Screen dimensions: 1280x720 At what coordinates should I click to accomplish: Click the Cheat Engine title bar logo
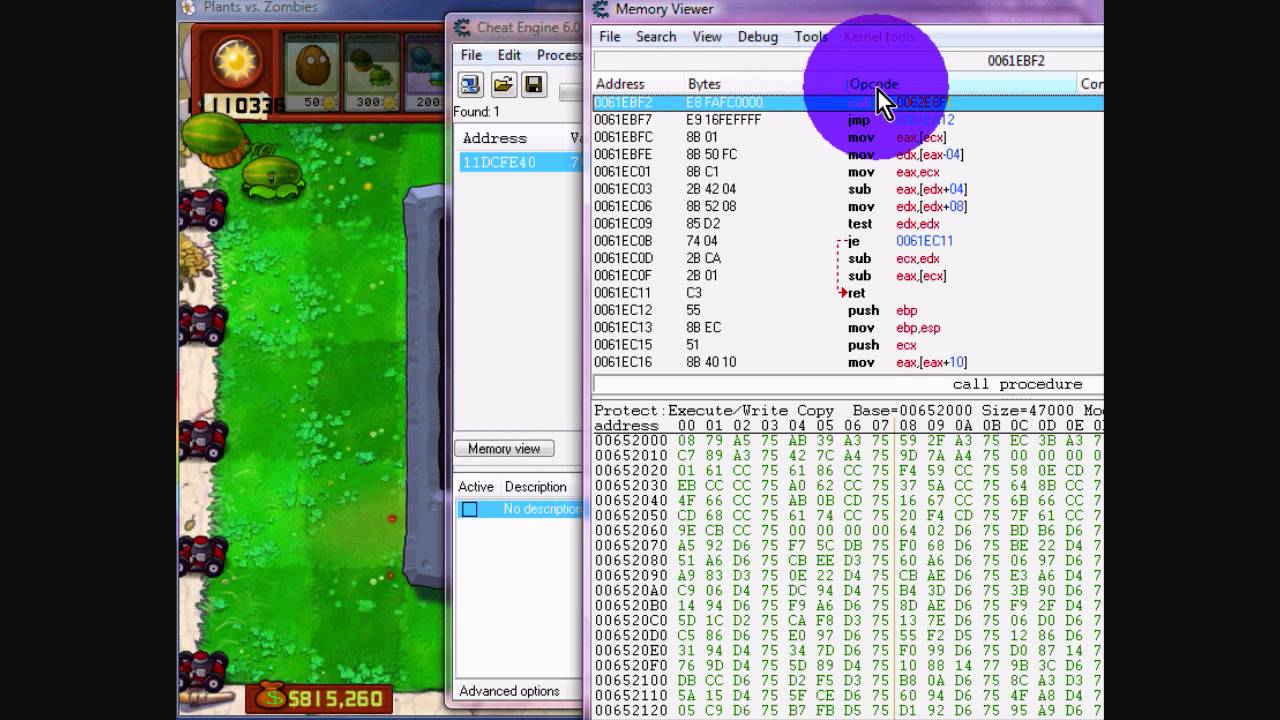click(462, 27)
